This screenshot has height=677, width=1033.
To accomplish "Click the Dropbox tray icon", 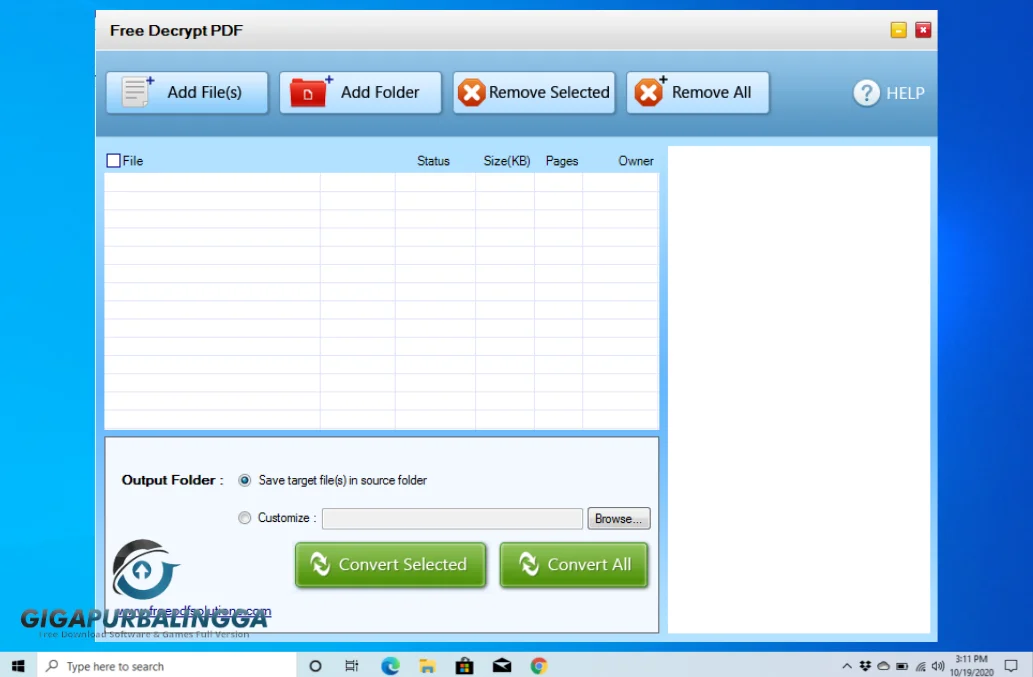I will pyautogui.click(x=865, y=666).
